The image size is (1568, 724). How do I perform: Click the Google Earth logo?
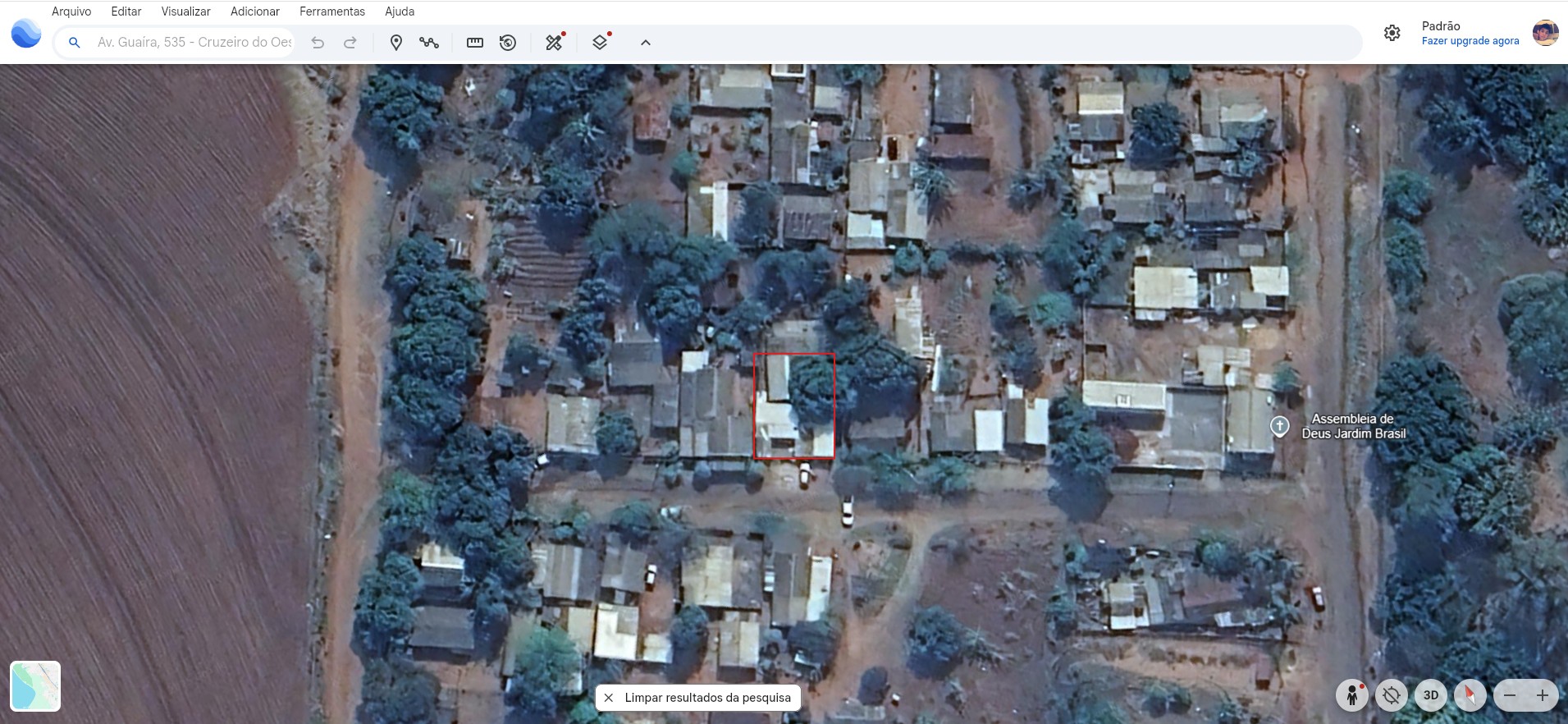[26, 34]
